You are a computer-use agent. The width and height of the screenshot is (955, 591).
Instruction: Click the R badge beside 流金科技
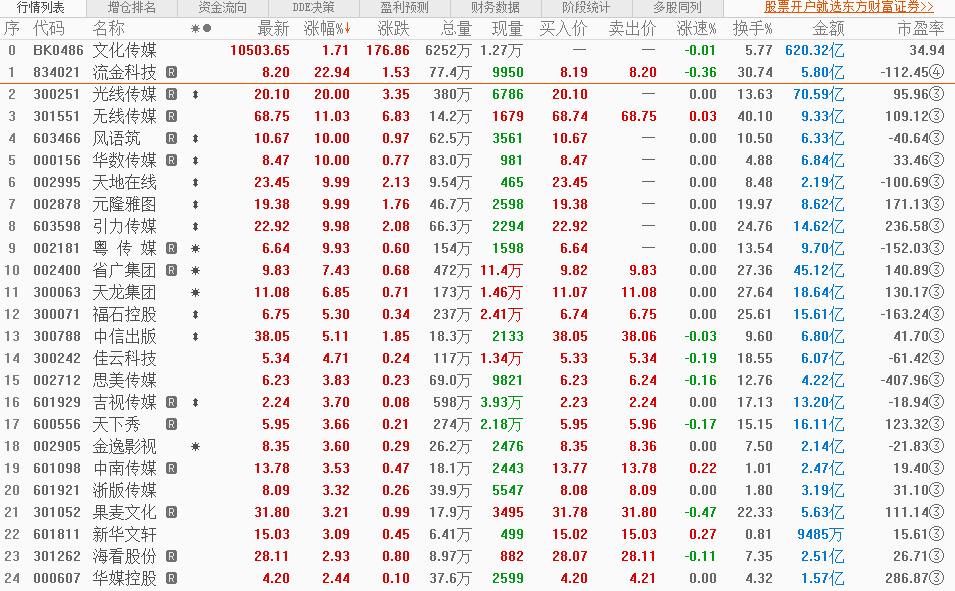click(172, 73)
